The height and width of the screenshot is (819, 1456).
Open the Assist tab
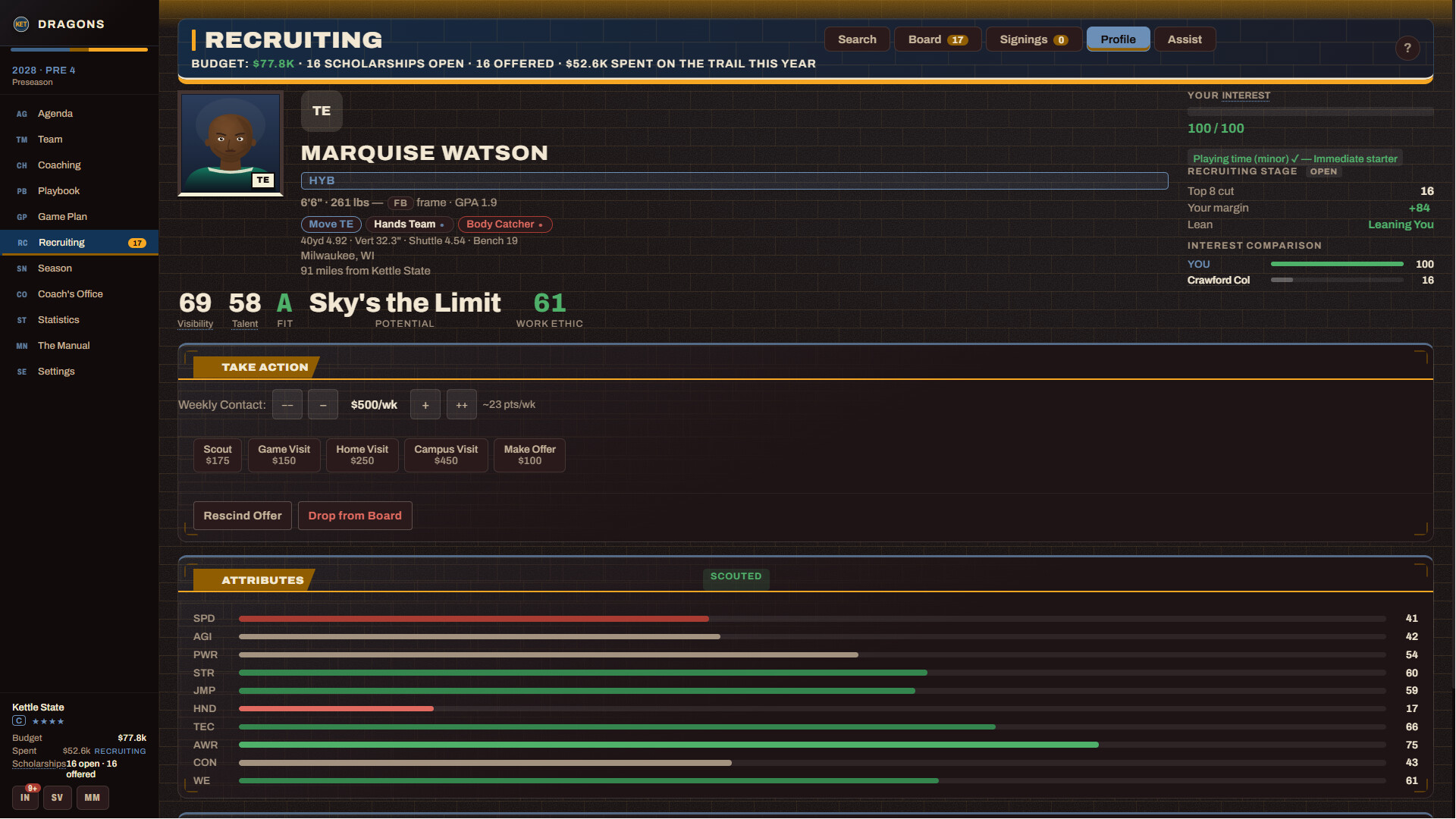tap(1185, 39)
